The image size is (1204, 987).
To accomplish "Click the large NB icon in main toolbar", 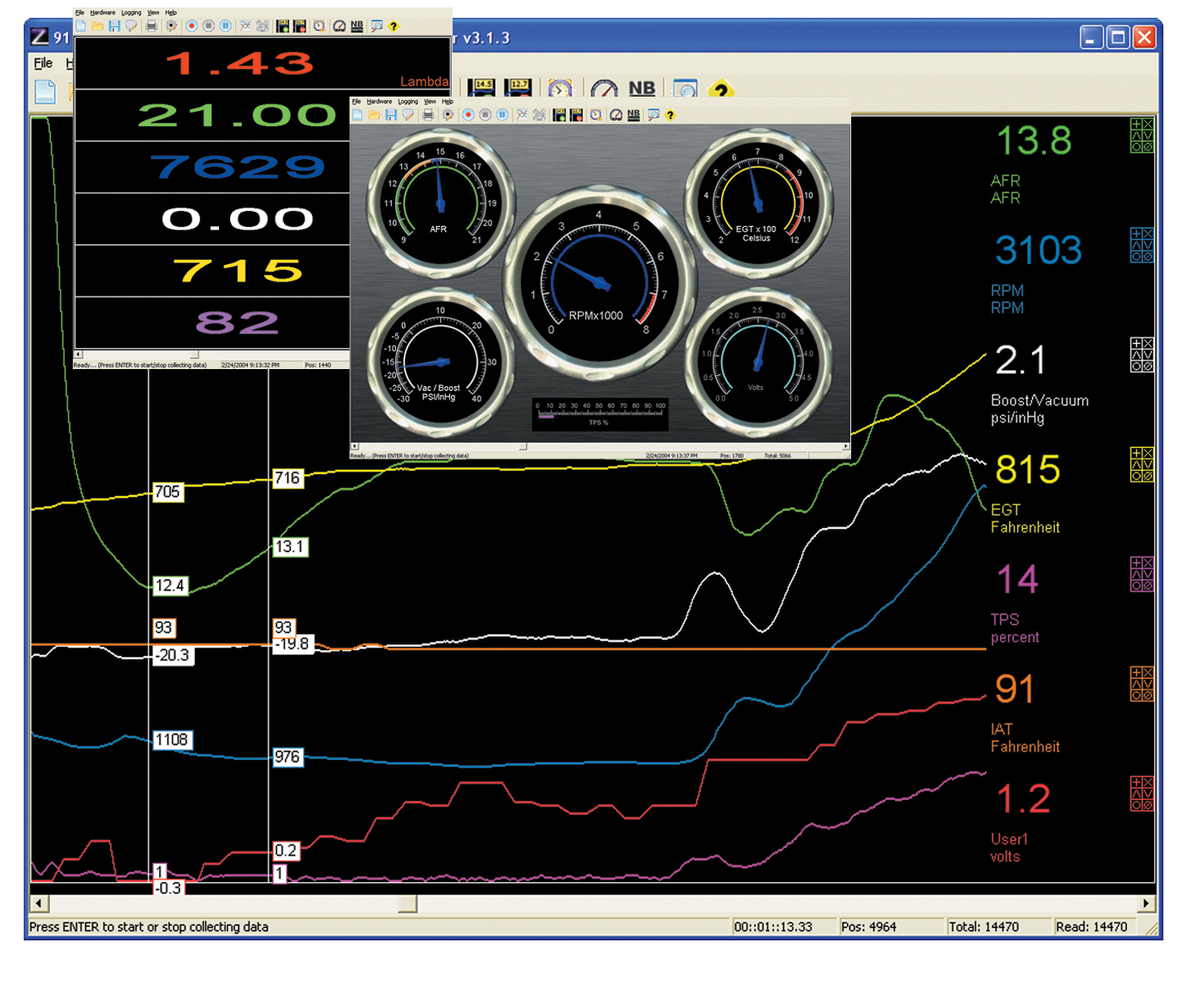I will click(641, 89).
